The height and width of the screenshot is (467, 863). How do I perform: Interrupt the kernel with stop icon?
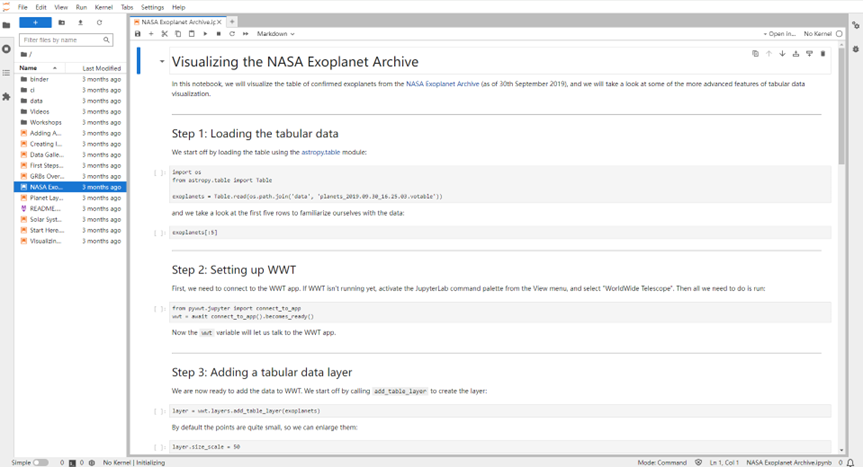219,34
